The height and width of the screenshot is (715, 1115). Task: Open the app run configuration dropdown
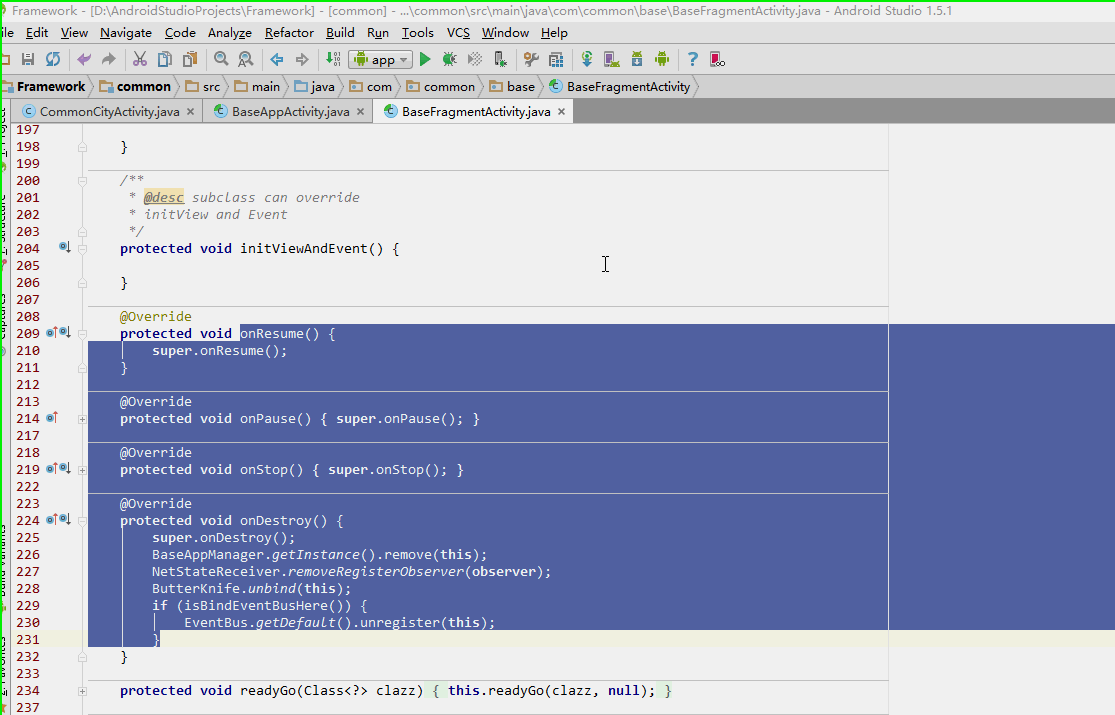(x=380, y=60)
